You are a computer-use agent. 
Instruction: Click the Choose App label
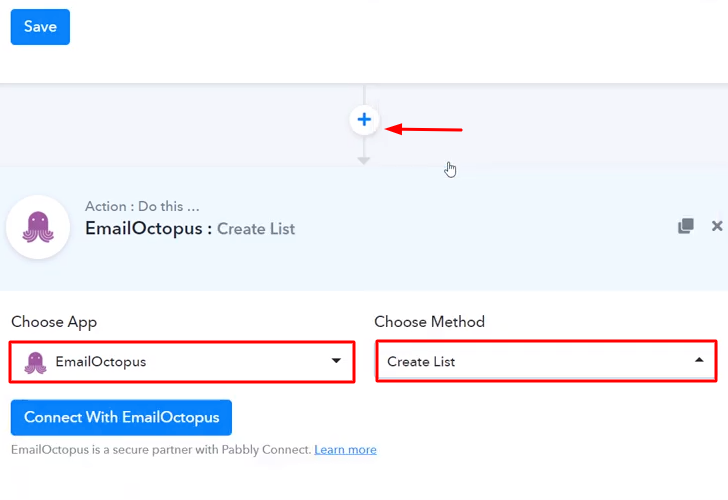(x=54, y=322)
